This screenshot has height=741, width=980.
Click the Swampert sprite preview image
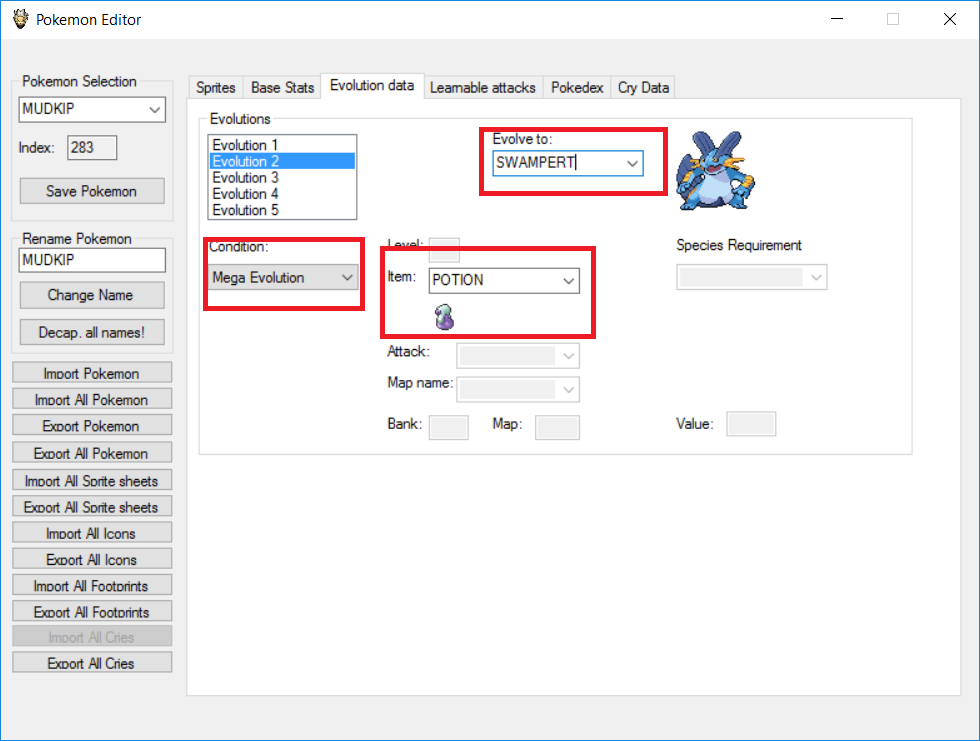716,171
